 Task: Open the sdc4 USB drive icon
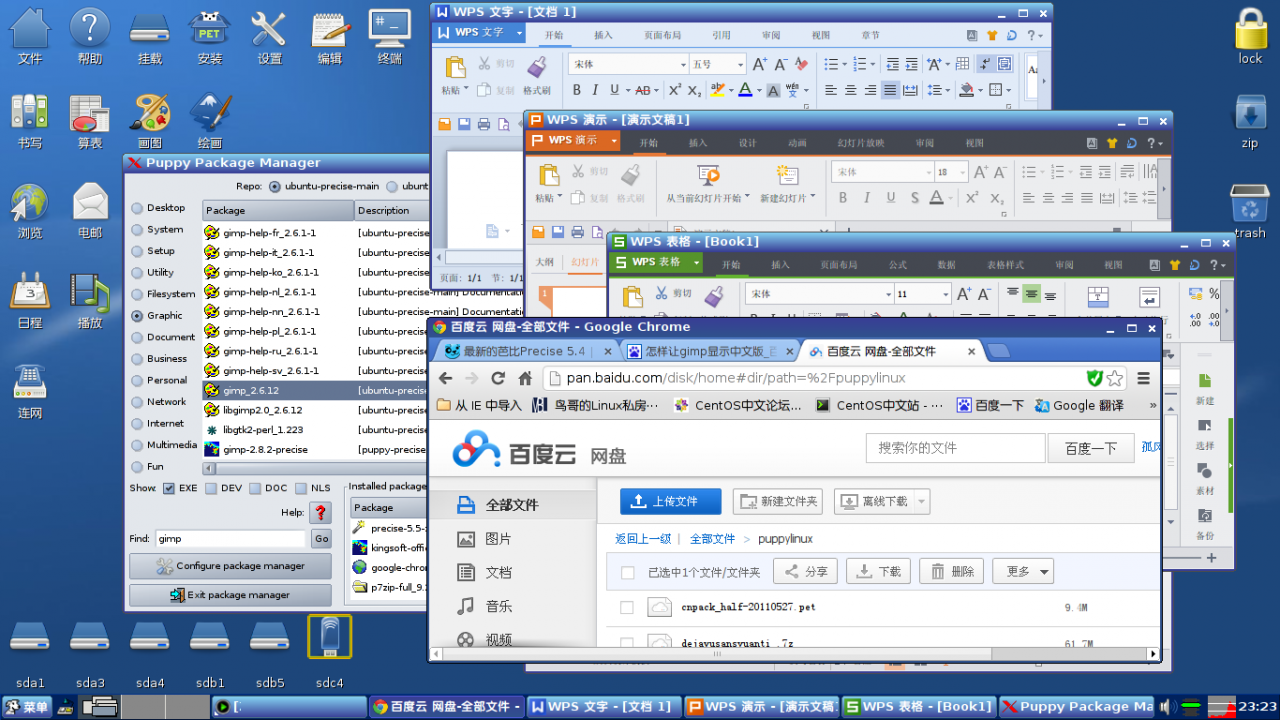[x=329, y=638]
